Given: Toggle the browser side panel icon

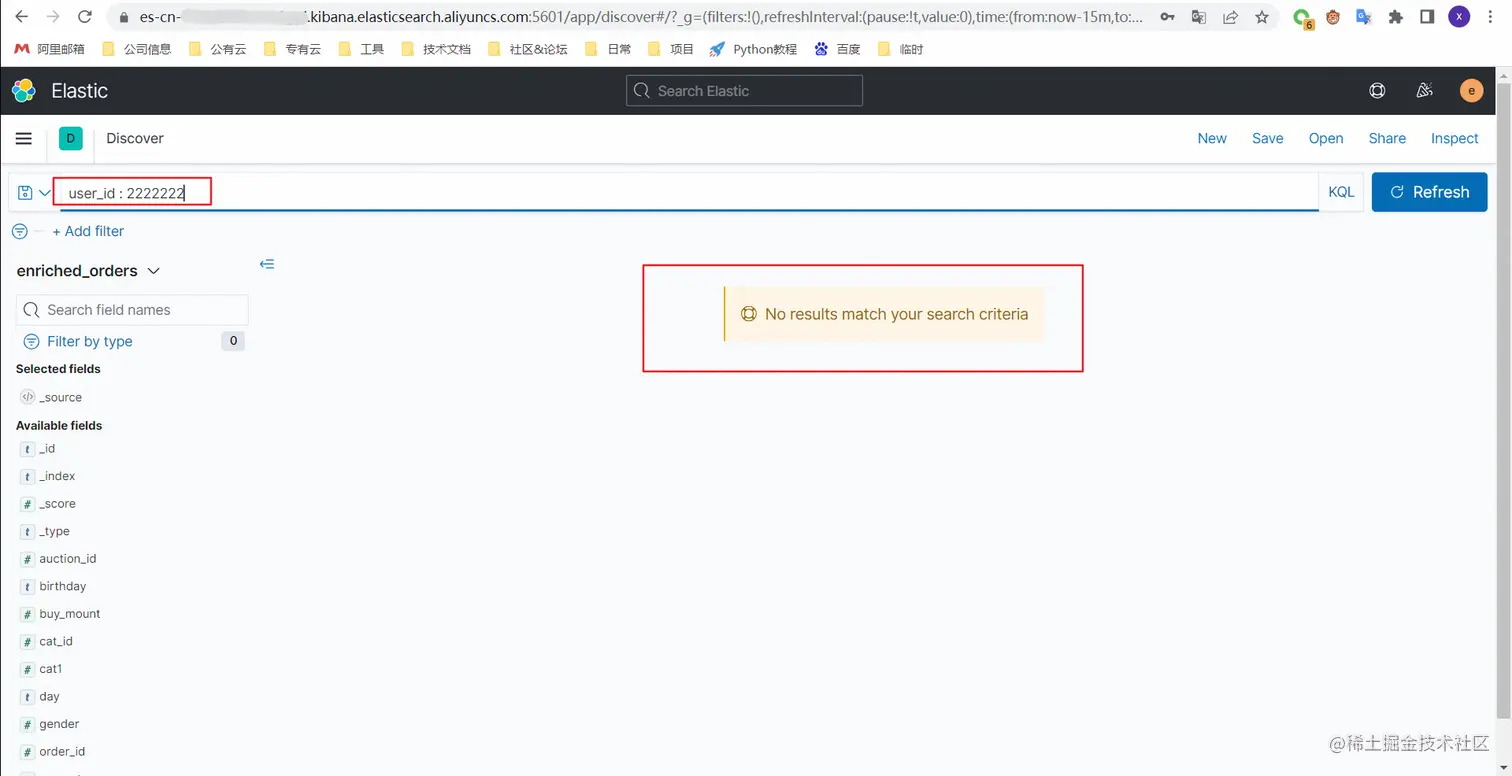Looking at the screenshot, I should [x=1427, y=17].
